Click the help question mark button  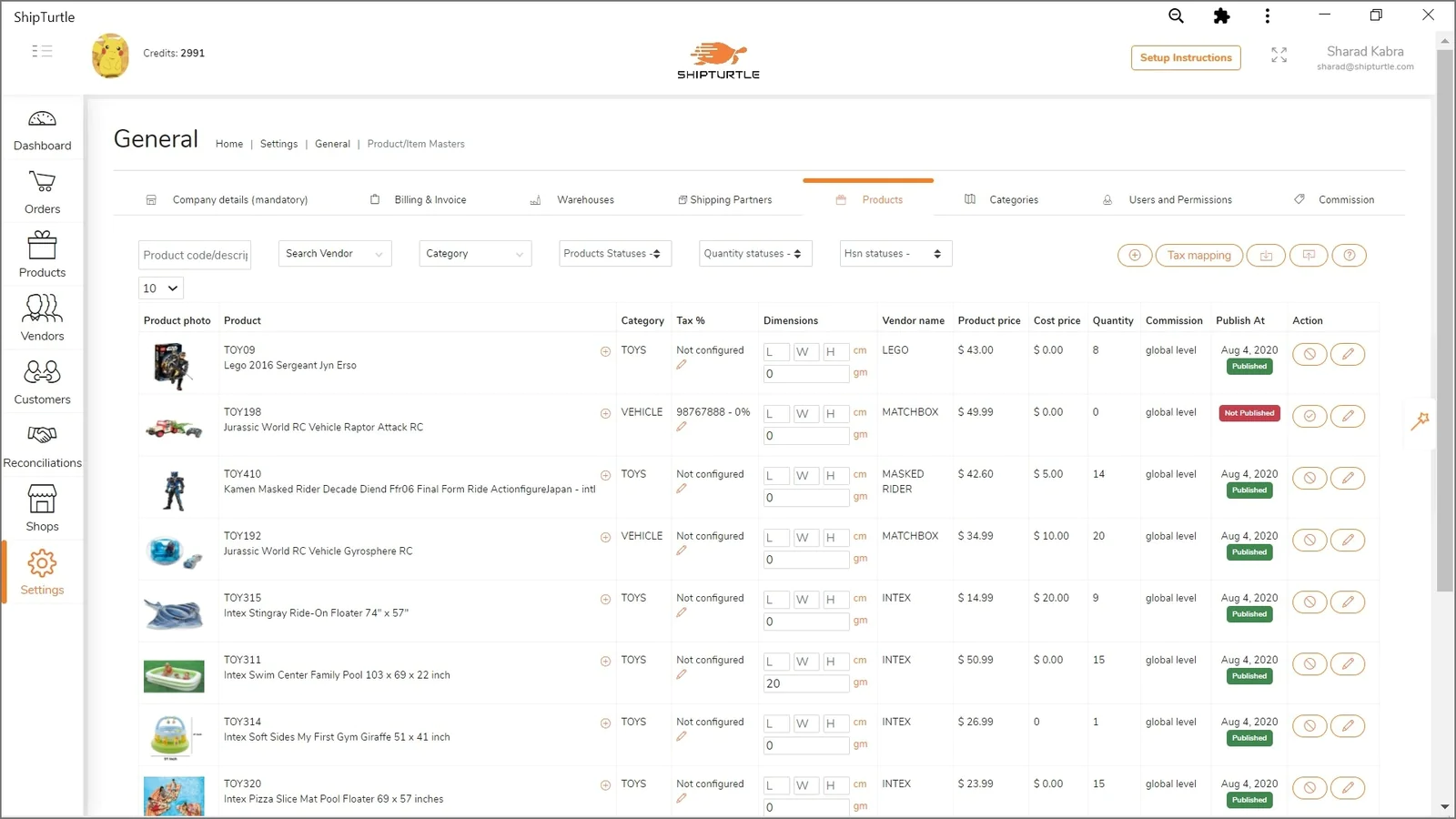1349,256
